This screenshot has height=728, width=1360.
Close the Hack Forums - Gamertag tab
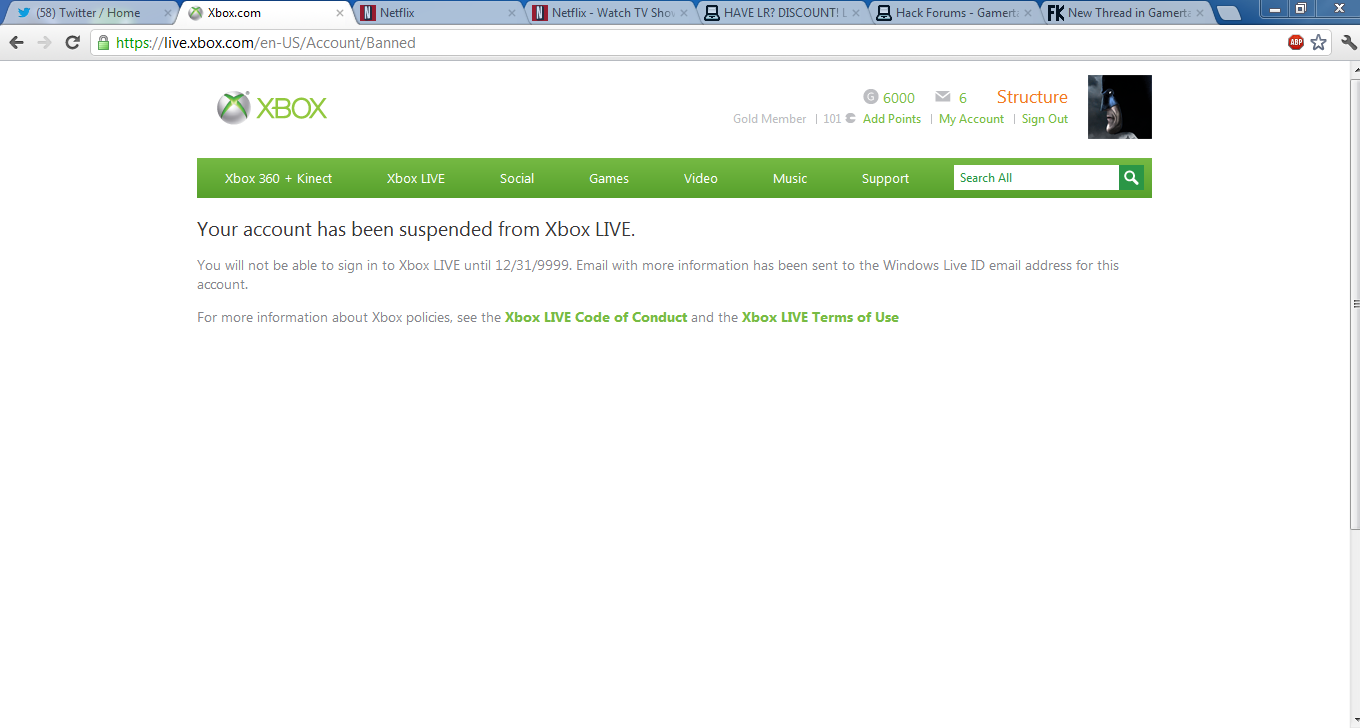pyautogui.click(x=1028, y=13)
